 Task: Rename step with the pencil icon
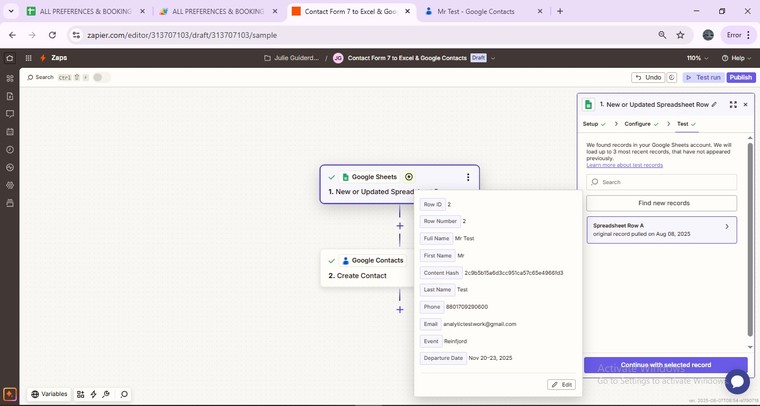(714, 105)
